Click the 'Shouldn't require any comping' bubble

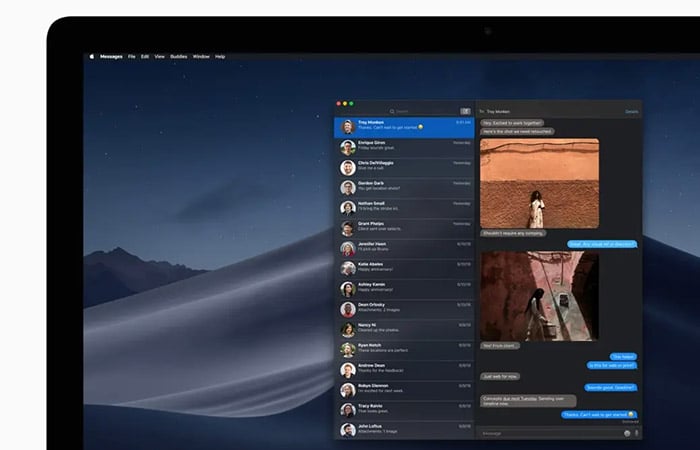513,233
